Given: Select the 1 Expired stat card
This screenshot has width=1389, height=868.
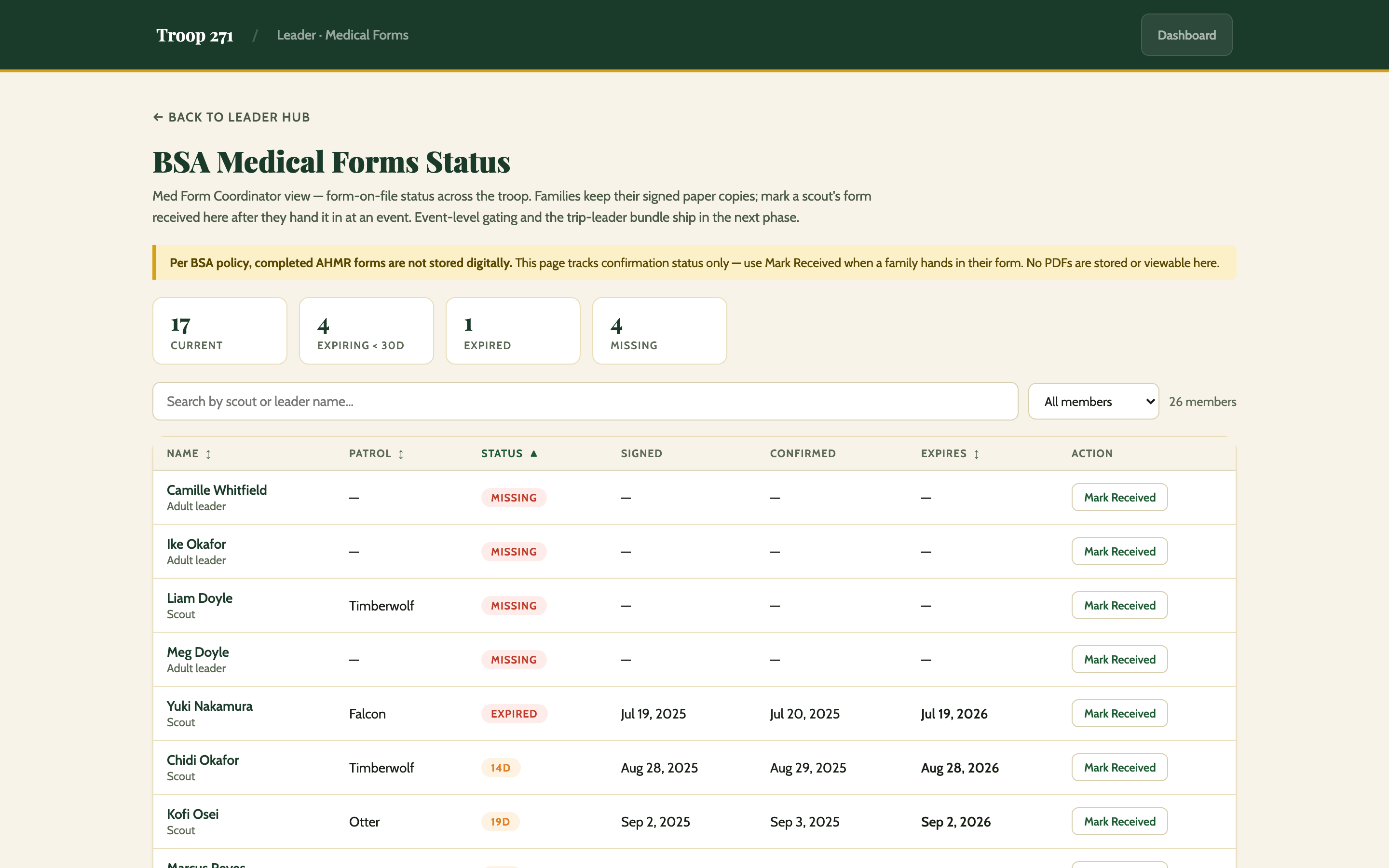Looking at the screenshot, I should (513, 331).
